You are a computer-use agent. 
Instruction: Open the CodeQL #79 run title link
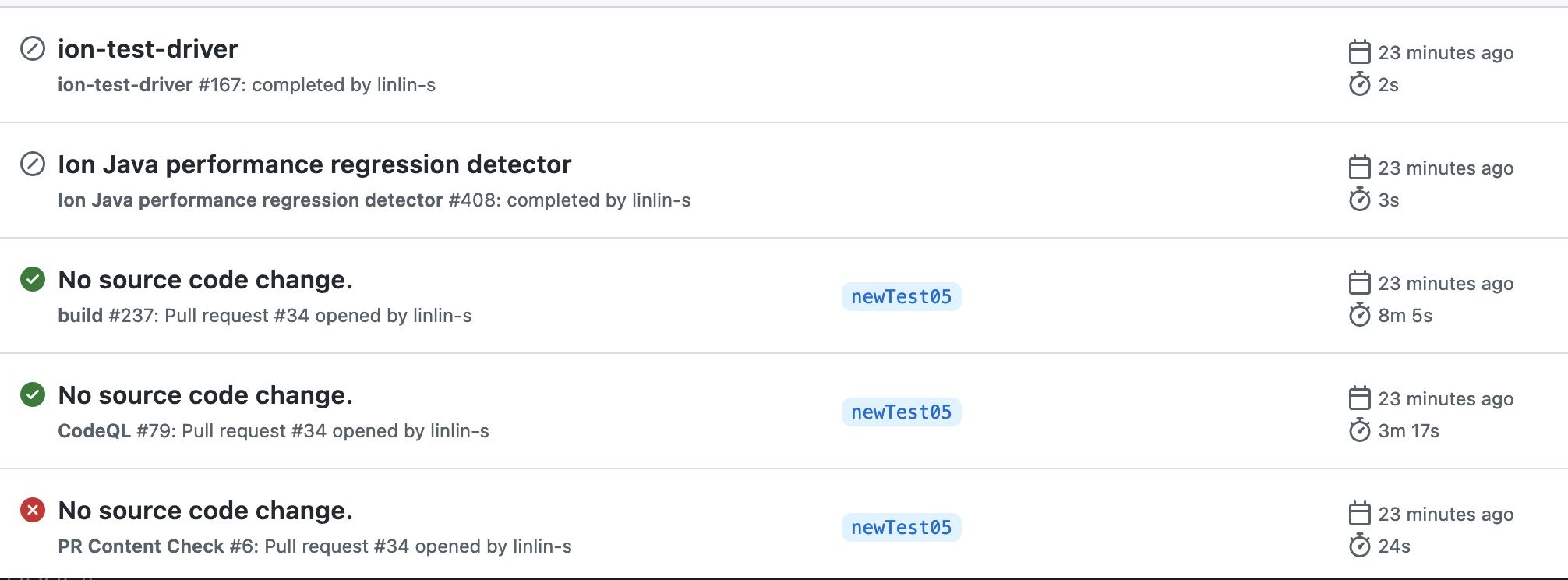206,395
